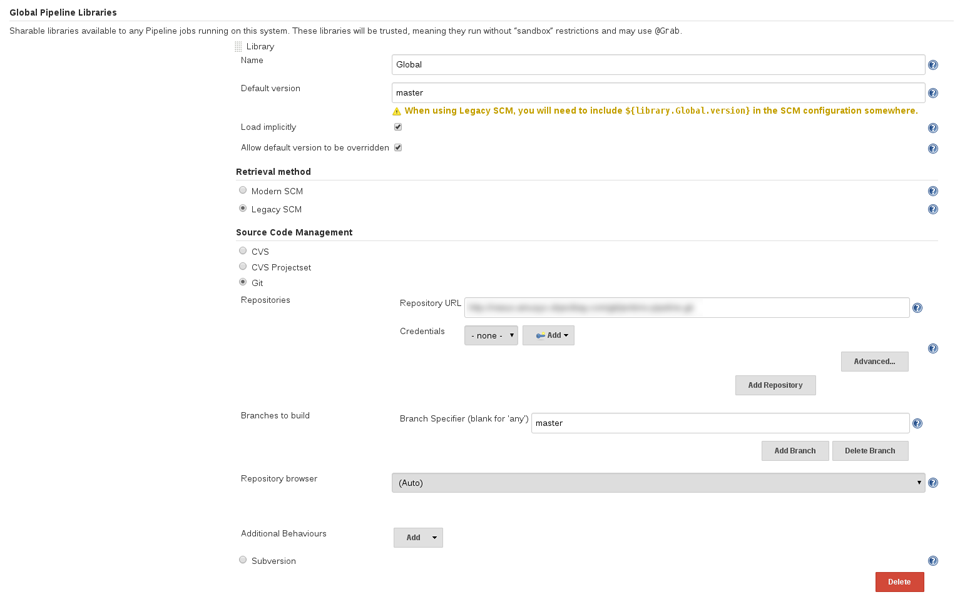Click the Library drag handle icon
The width and height of the screenshot is (960, 597).
coord(238,47)
